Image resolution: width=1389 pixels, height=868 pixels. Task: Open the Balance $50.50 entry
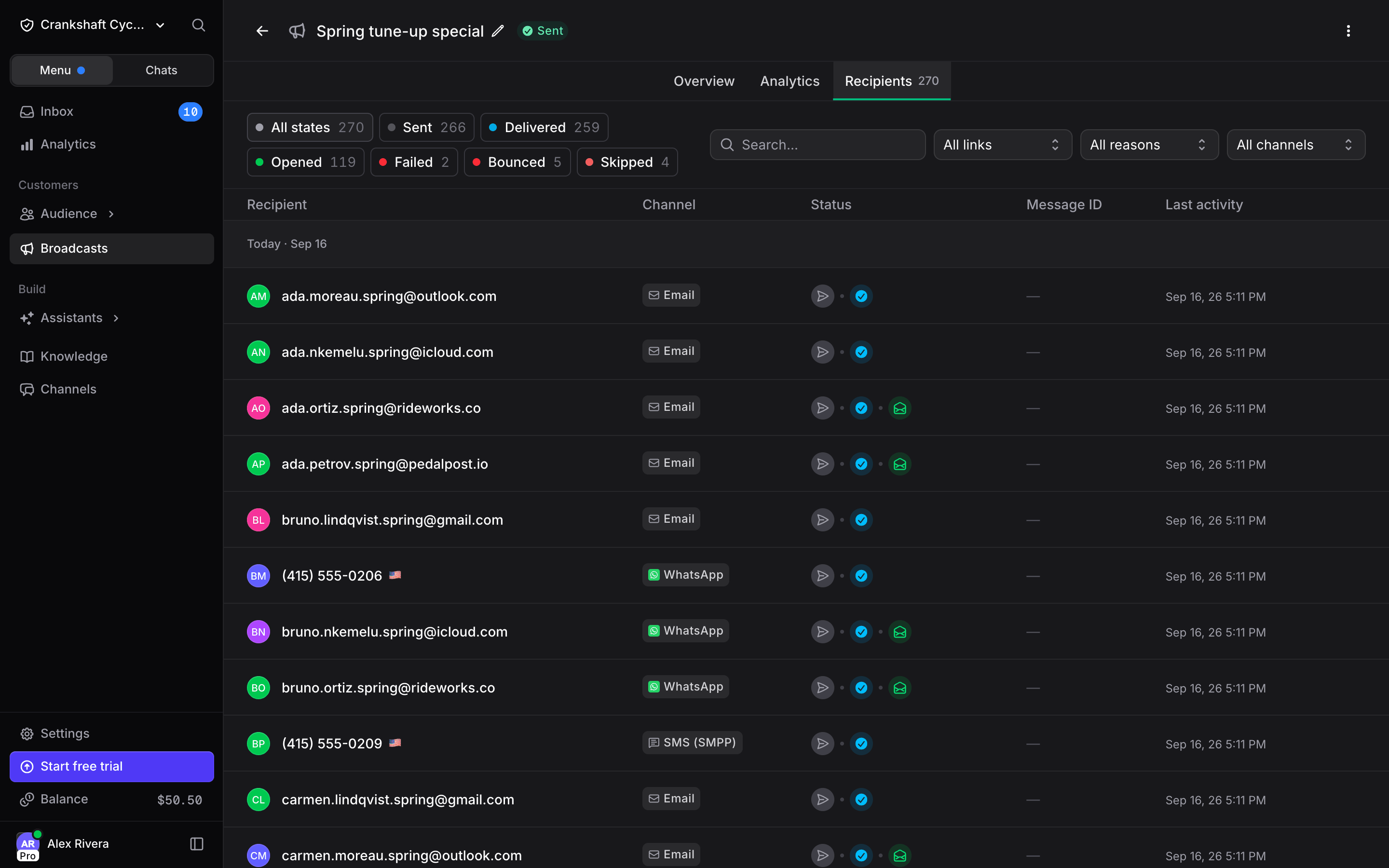tap(111, 800)
